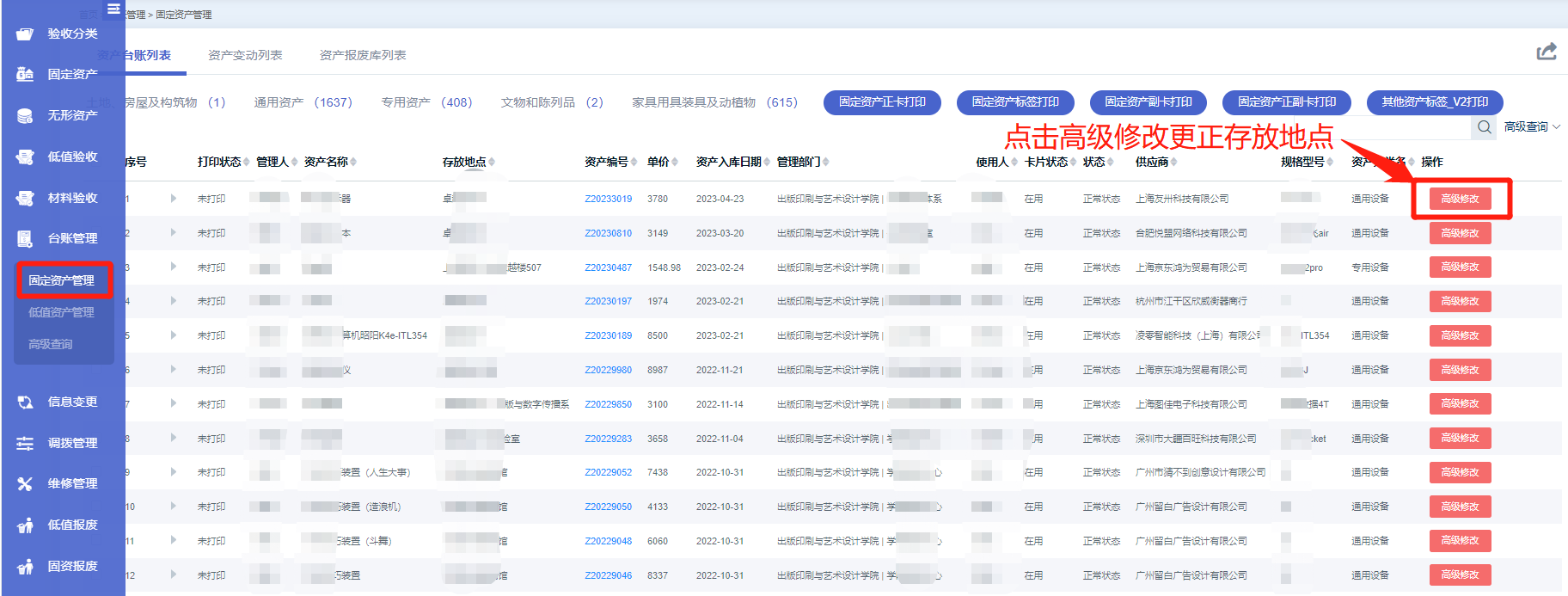Click the supplier cell 上海友州科技有限公司

tap(1182, 199)
